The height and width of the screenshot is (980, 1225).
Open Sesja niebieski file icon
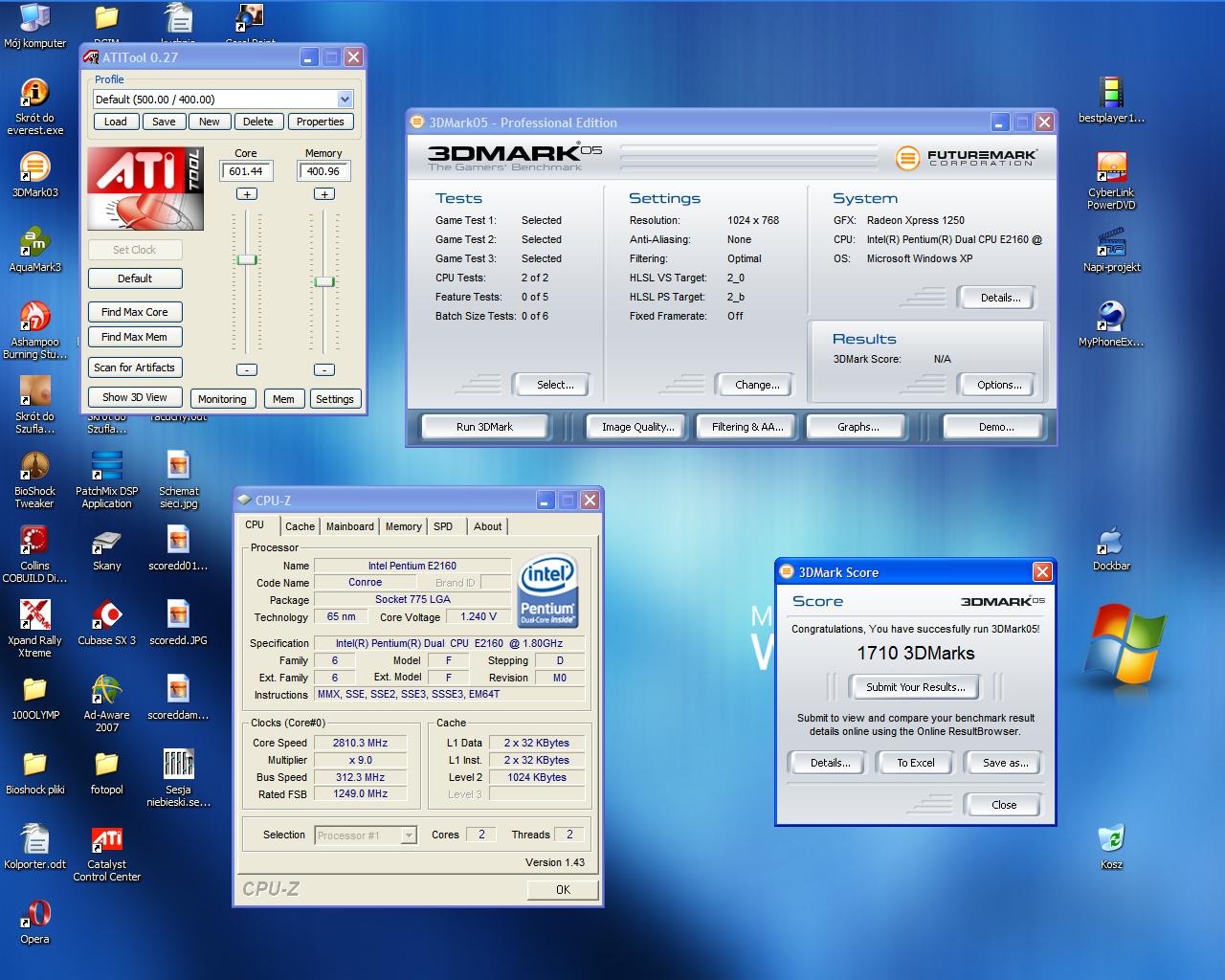click(179, 778)
